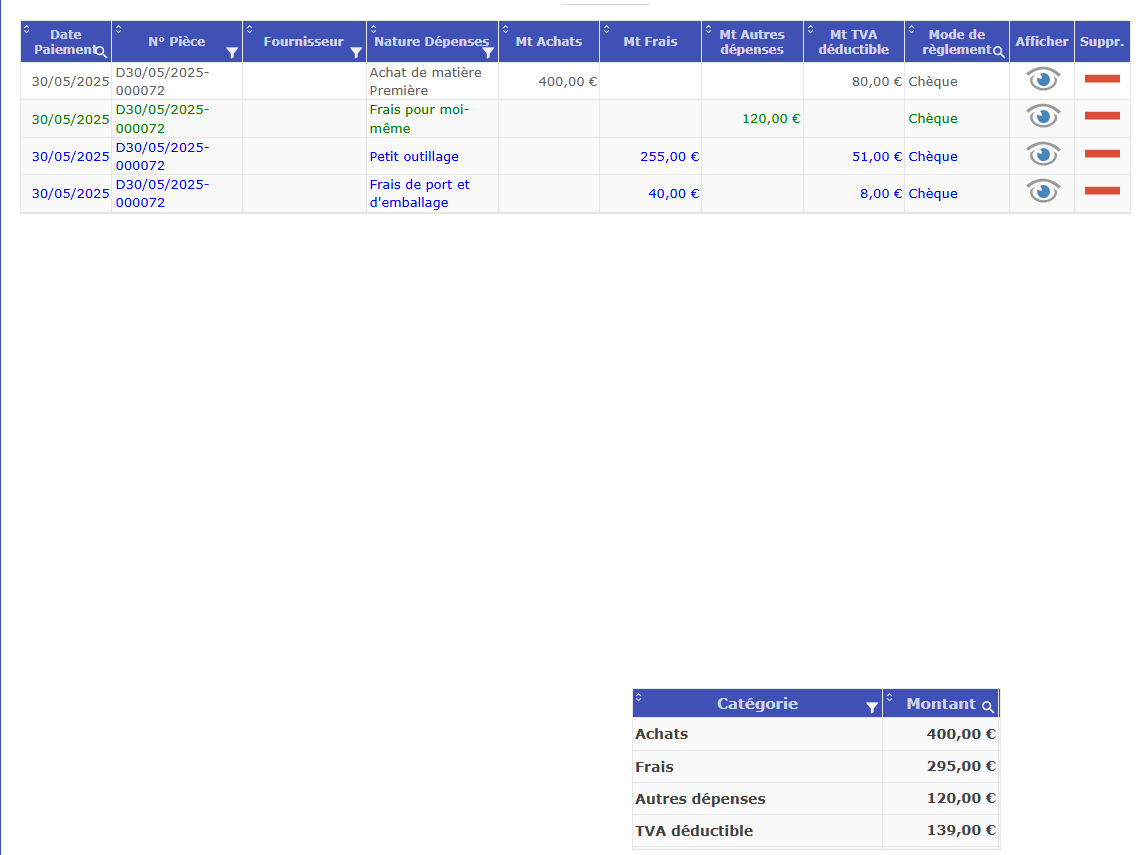Display the Petit outillage entry via eye icon
This screenshot has width=1143, height=855.
click(1043, 155)
